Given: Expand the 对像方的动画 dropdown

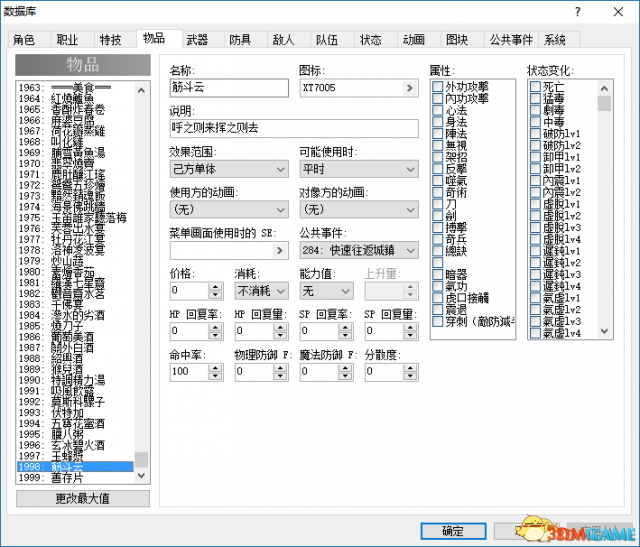Looking at the screenshot, I should coord(359,209).
